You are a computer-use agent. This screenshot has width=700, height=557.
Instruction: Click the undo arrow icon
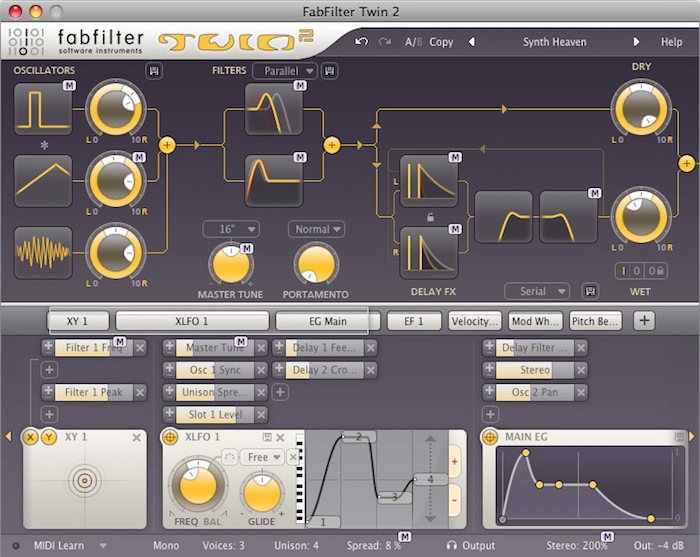(x=361, y=42)
